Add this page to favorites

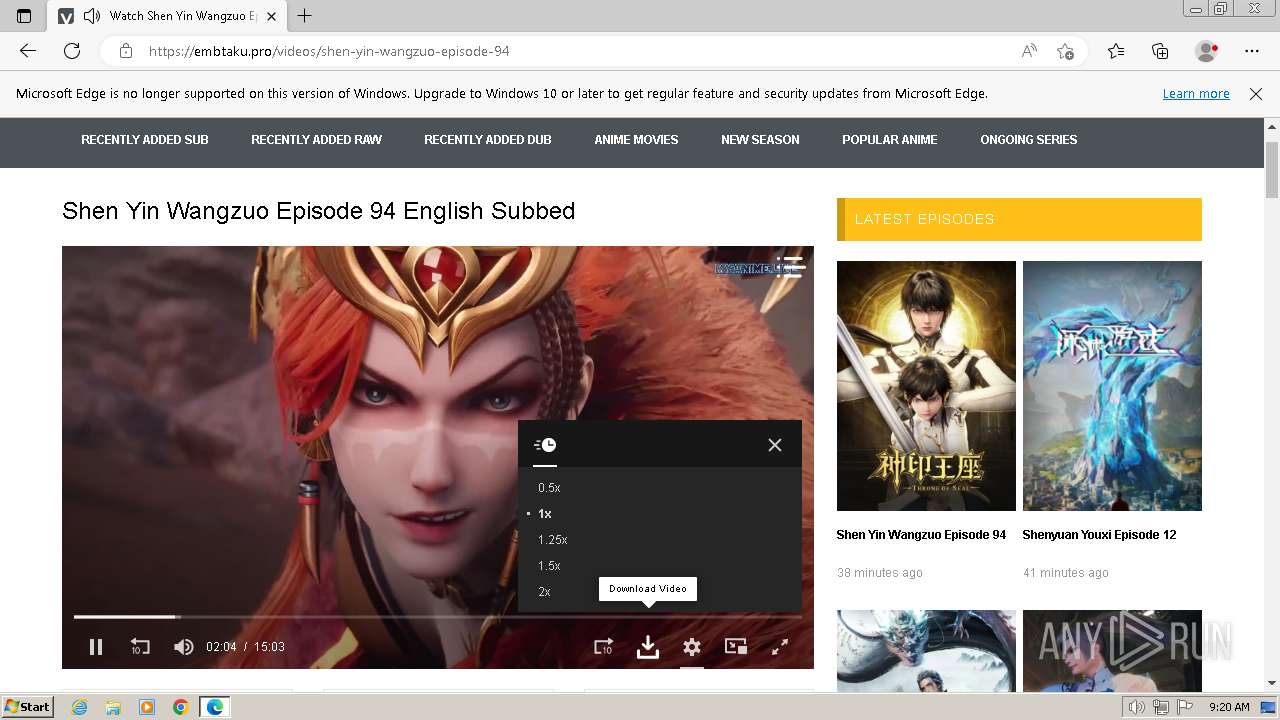pos(1066,51)
